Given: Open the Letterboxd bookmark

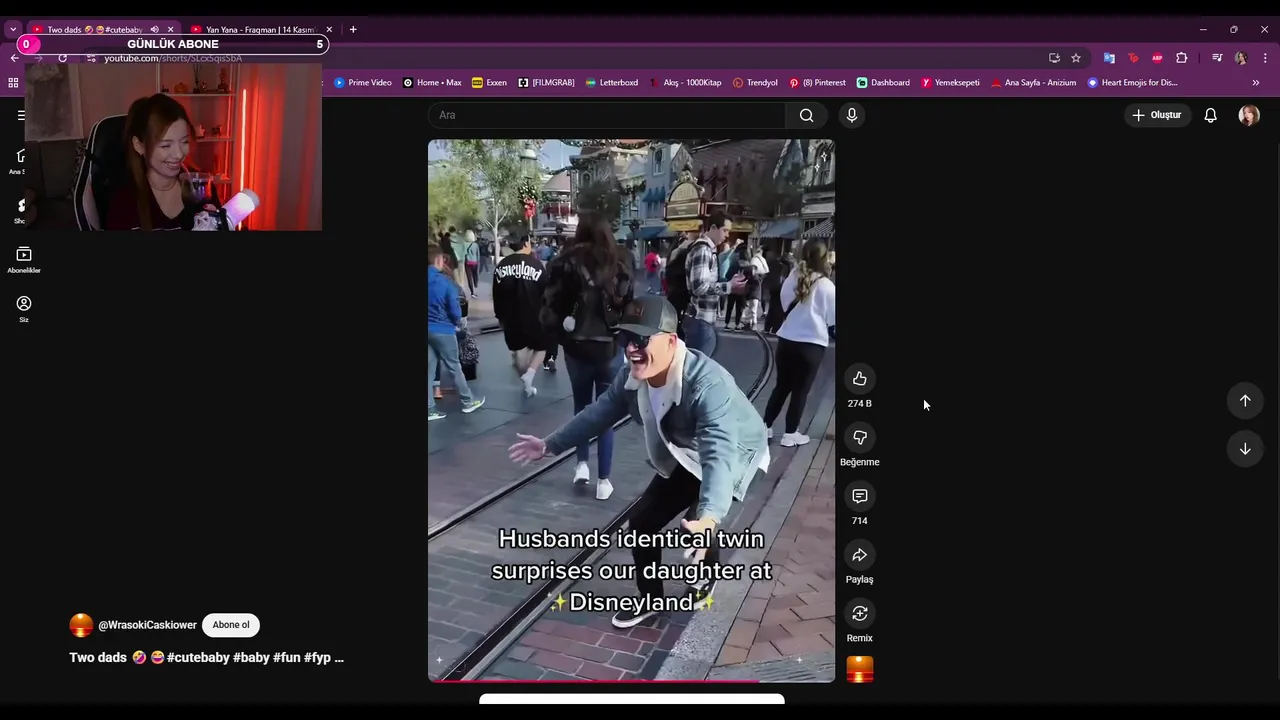Looking at the screenshot, I should coord(612,83).
